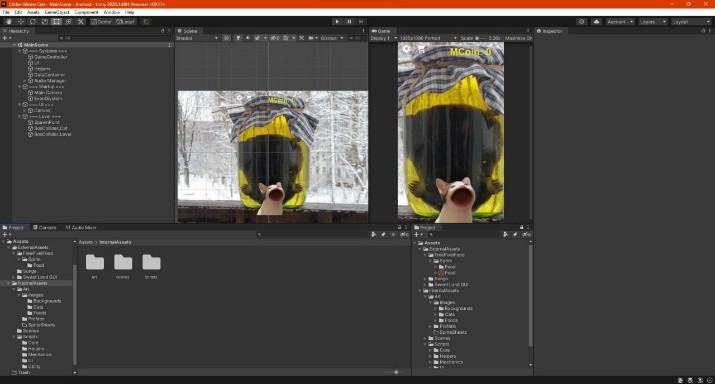Image resolution: width=715 pixels, height=384 pixels.
Task: Click the gear settings icon in Game view
Action: coord(407,48)
